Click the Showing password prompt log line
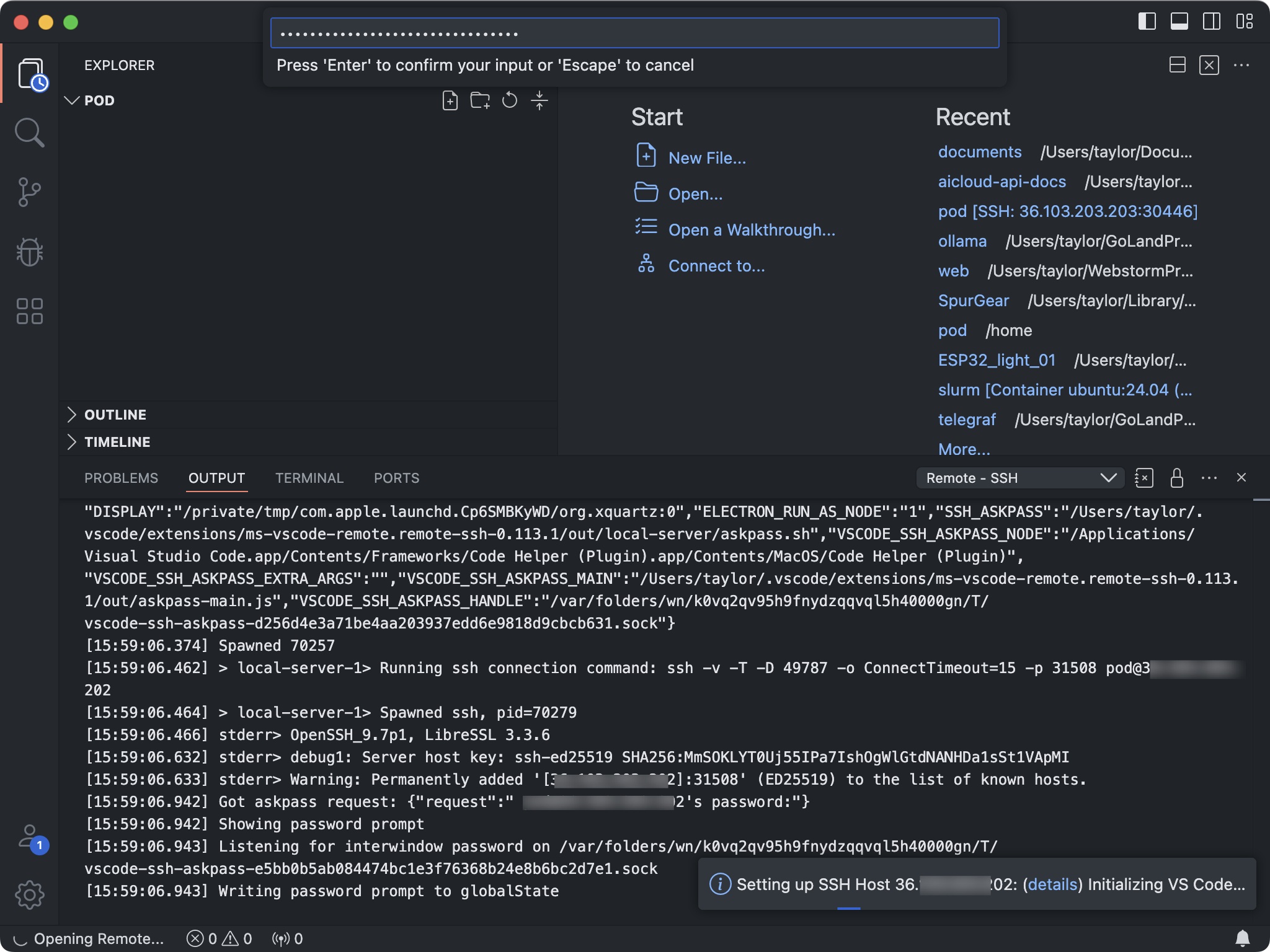 (254, 824)
